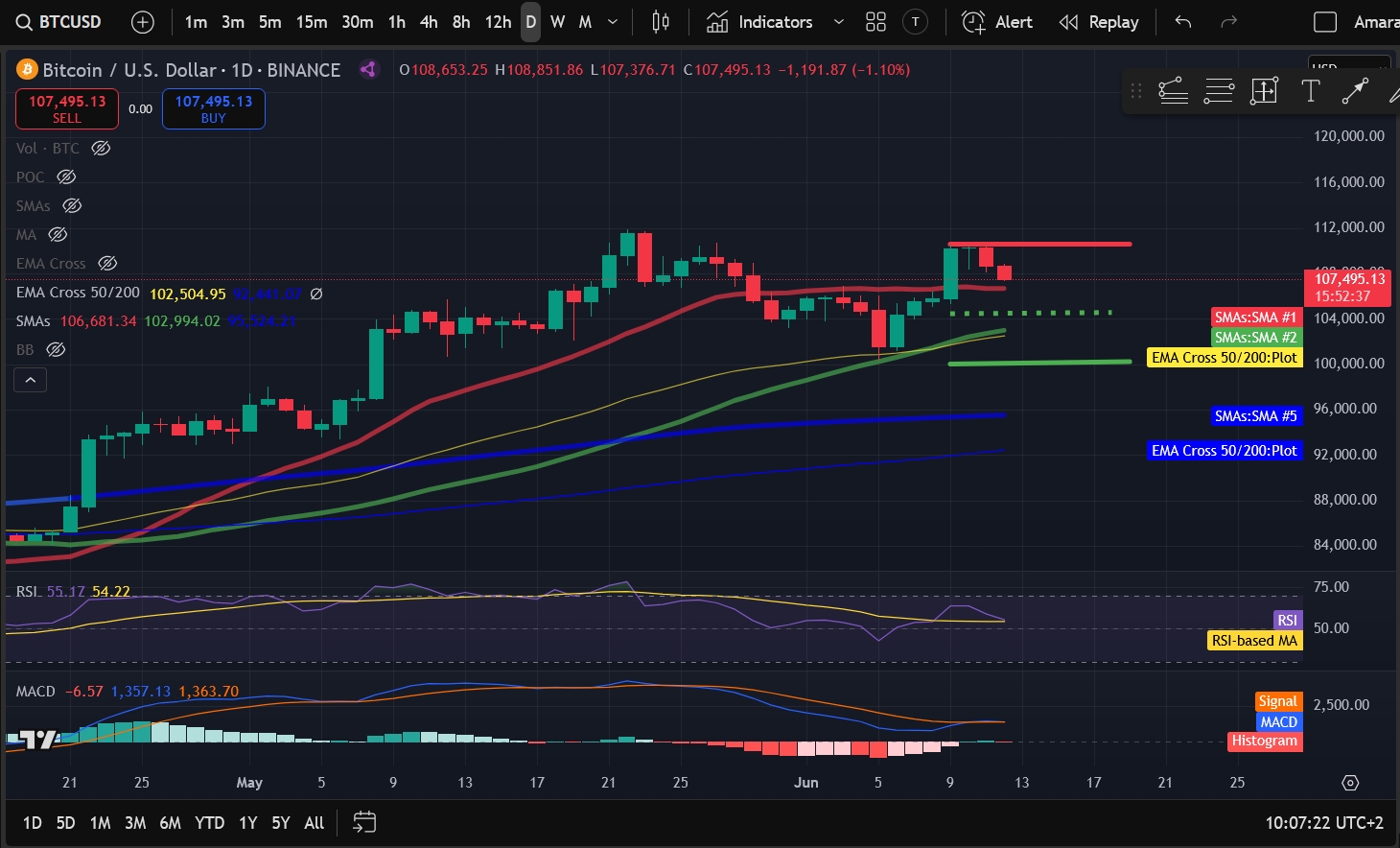The height and width of the screenshot is (848, 1400).
Task: Select the 15m timeframe
Action: point(312,22)
